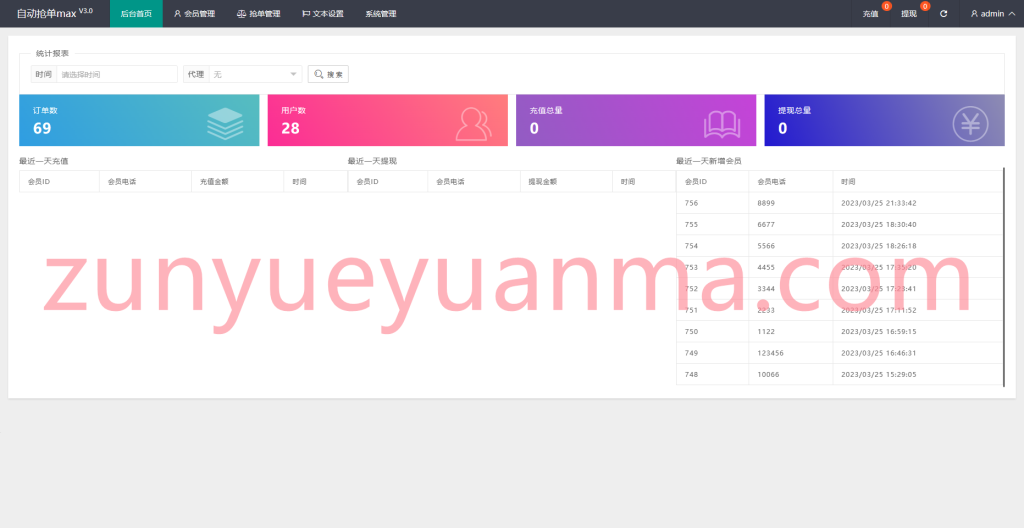Click phone cell 8899
1024x528 pixels.
point(791,203)
